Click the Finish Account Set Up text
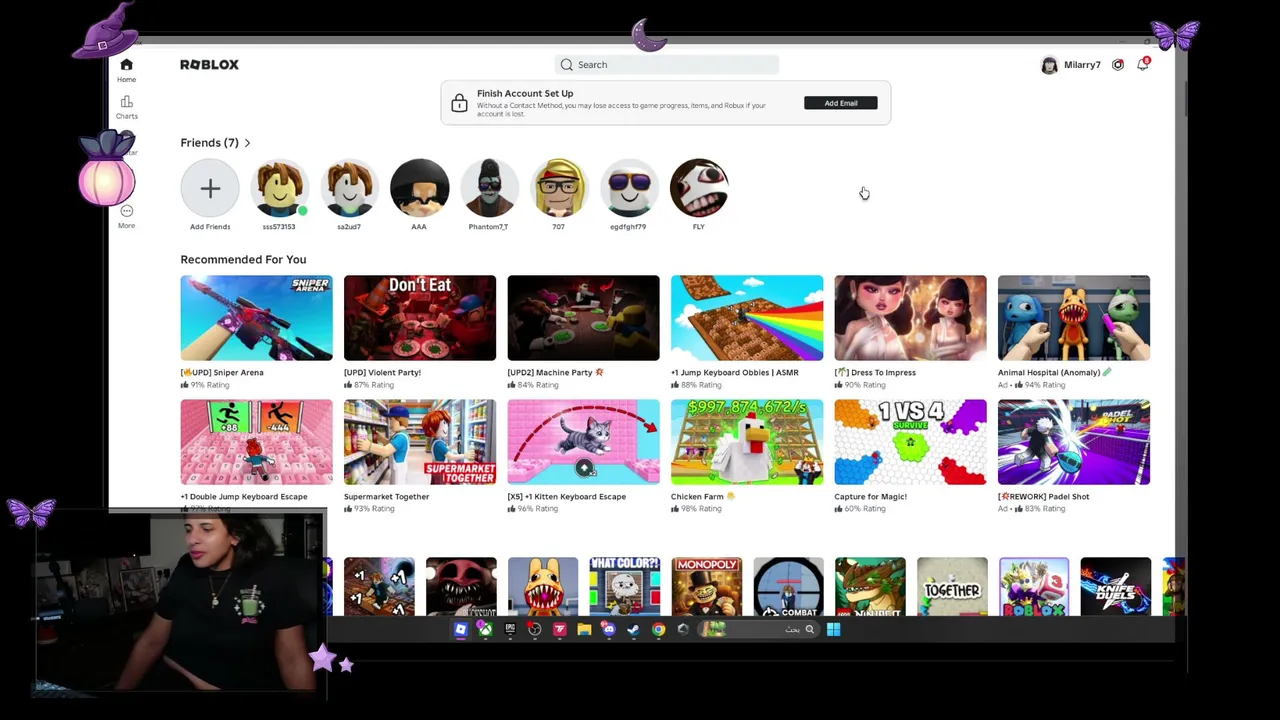 click(x=525, y=94)
